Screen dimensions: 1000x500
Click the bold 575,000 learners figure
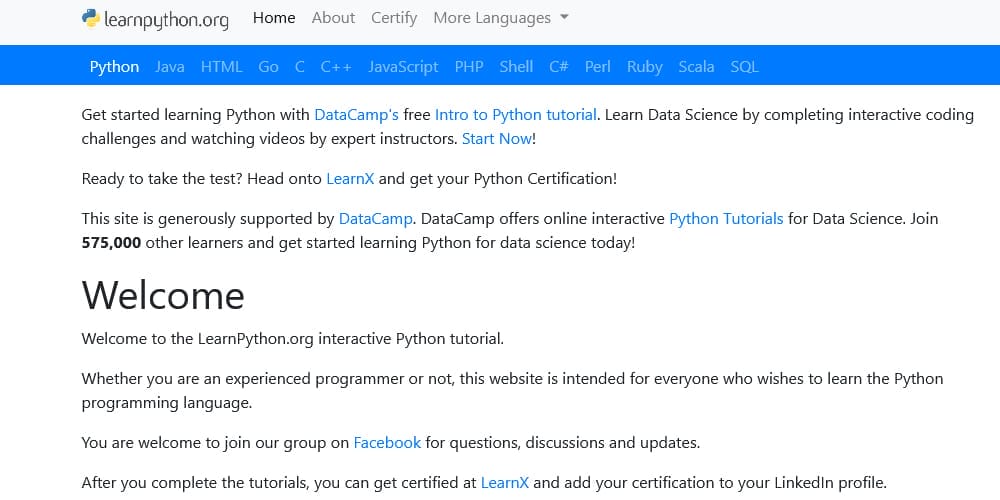coord(112,243)
